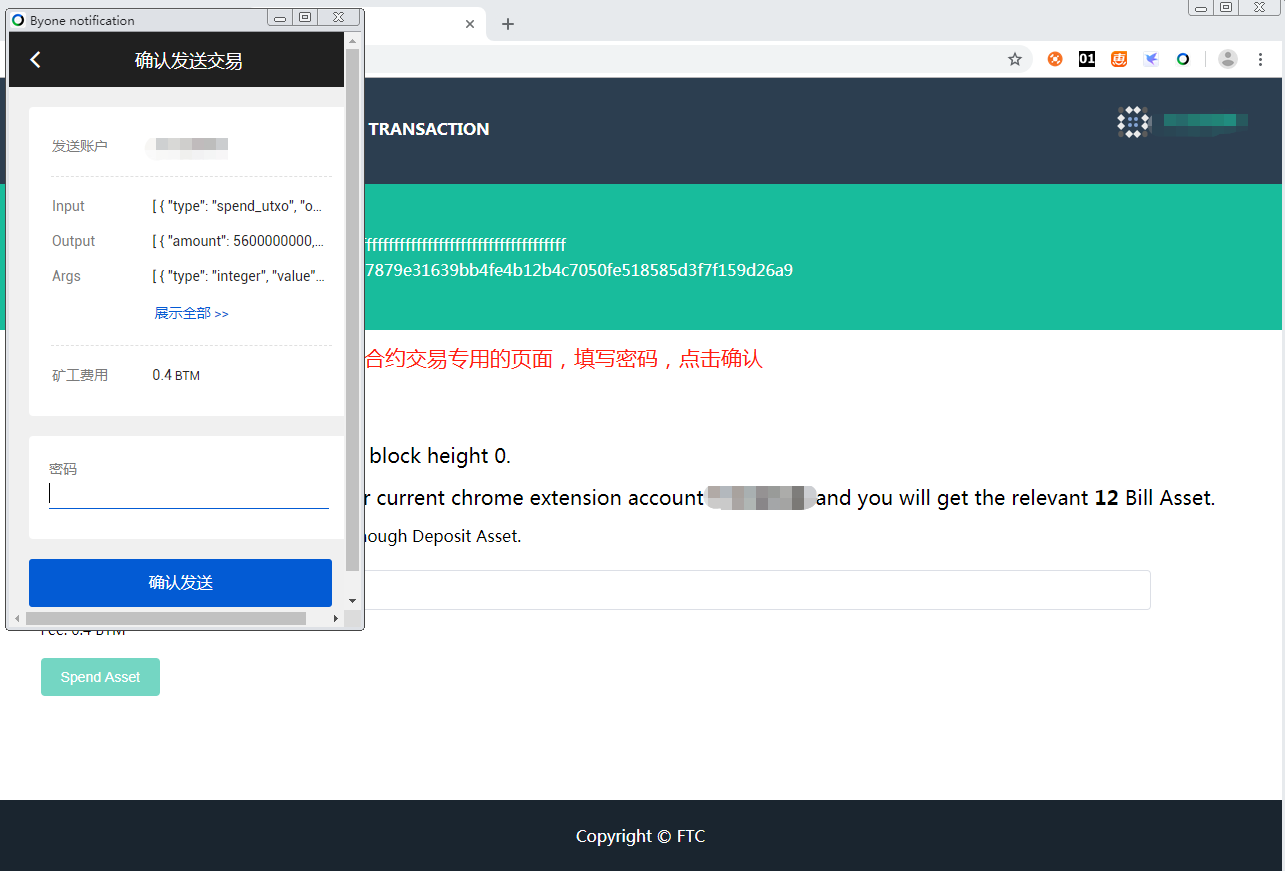Click the password field in Byone popup

pos(189,494)
